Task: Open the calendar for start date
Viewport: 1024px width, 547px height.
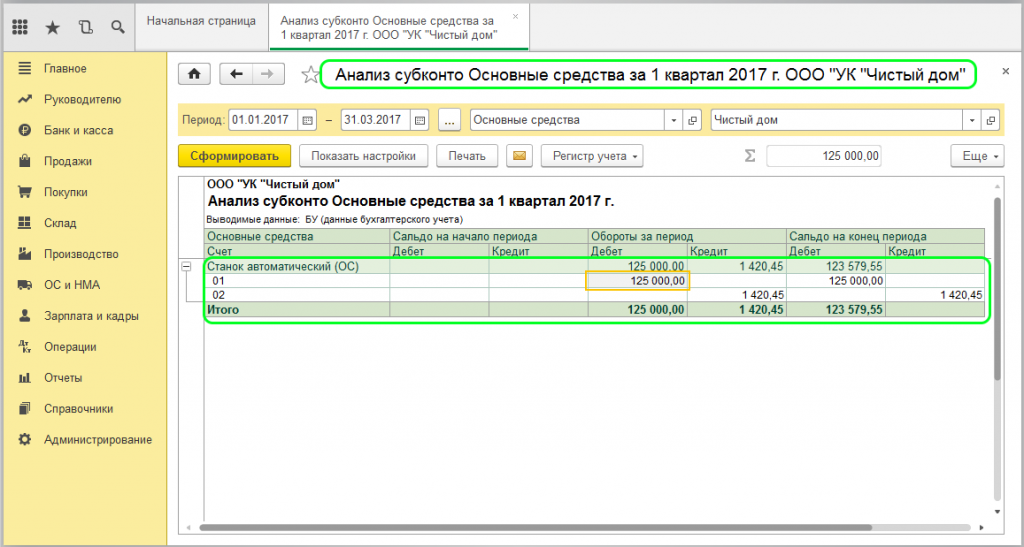Action: point(307,120)
